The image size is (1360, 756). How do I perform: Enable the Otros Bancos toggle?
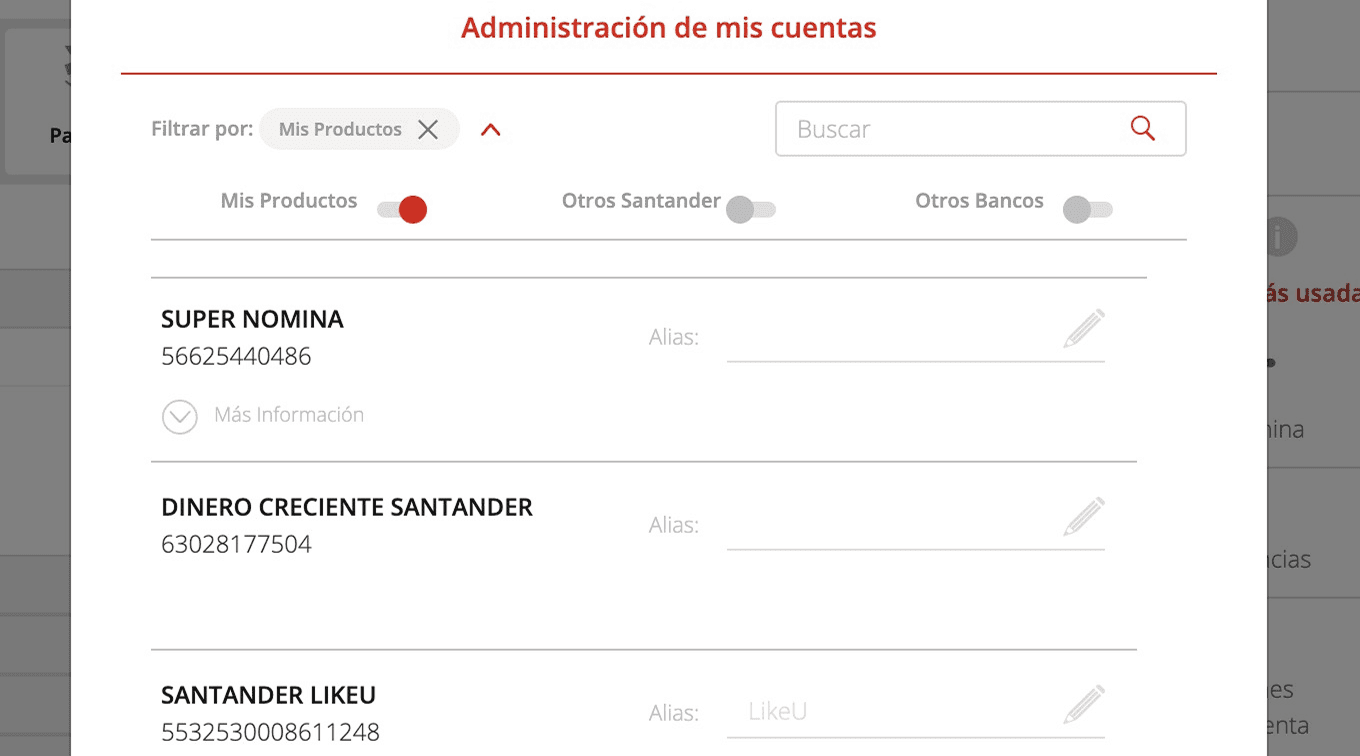coord(1087,209)
